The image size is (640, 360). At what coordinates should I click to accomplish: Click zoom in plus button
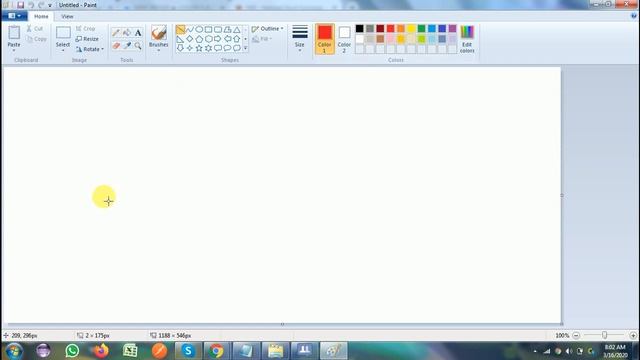(x=633, y=336)
